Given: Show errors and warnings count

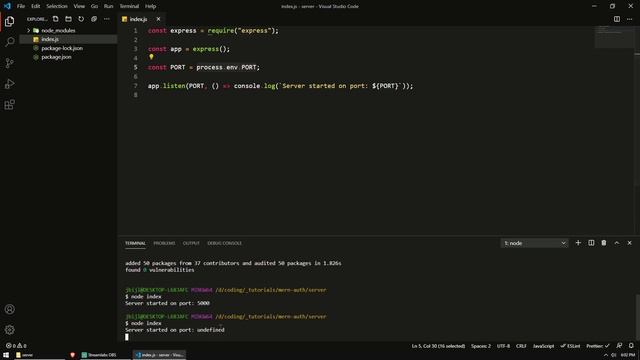Looking at the screenshot, I should coord(16,346).
